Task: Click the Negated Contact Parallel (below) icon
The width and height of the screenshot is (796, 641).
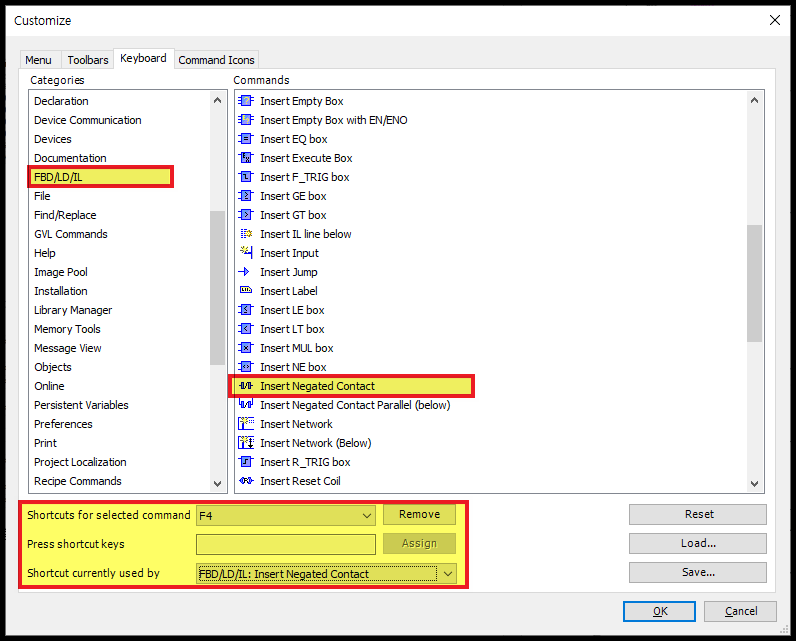Action: [246, 404]
